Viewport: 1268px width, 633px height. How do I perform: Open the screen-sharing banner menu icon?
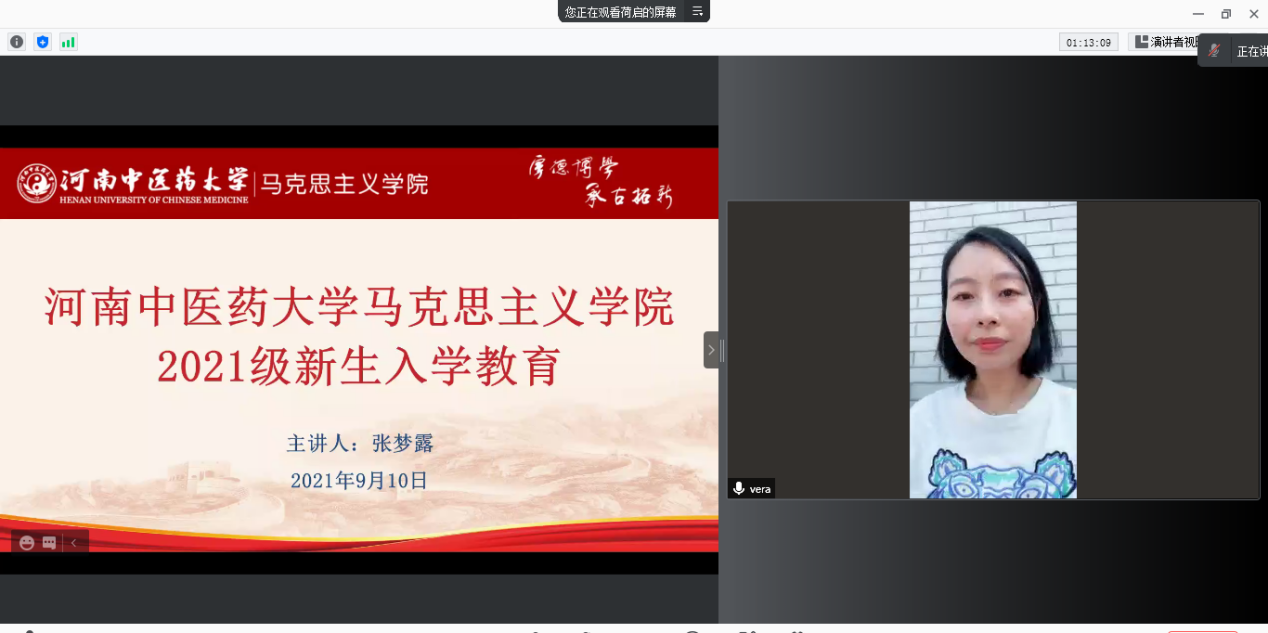click(697, 12)
